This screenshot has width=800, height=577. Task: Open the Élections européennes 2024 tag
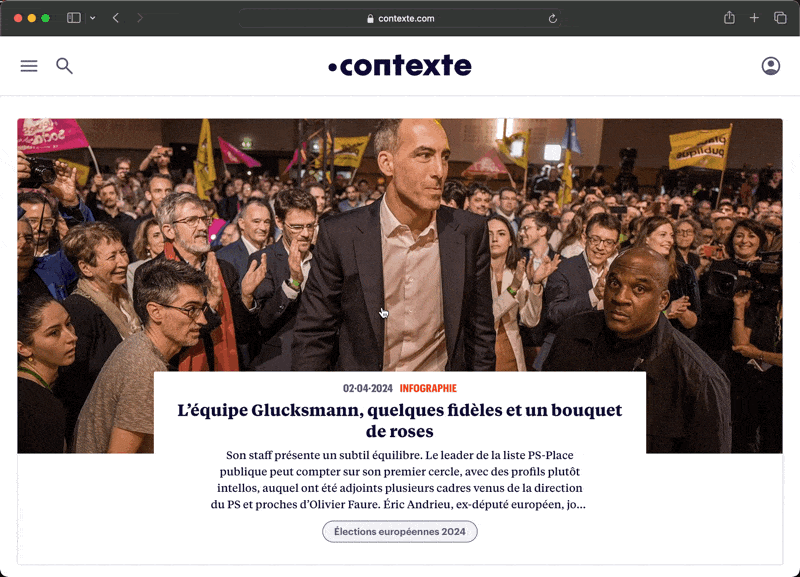(400, 532)
